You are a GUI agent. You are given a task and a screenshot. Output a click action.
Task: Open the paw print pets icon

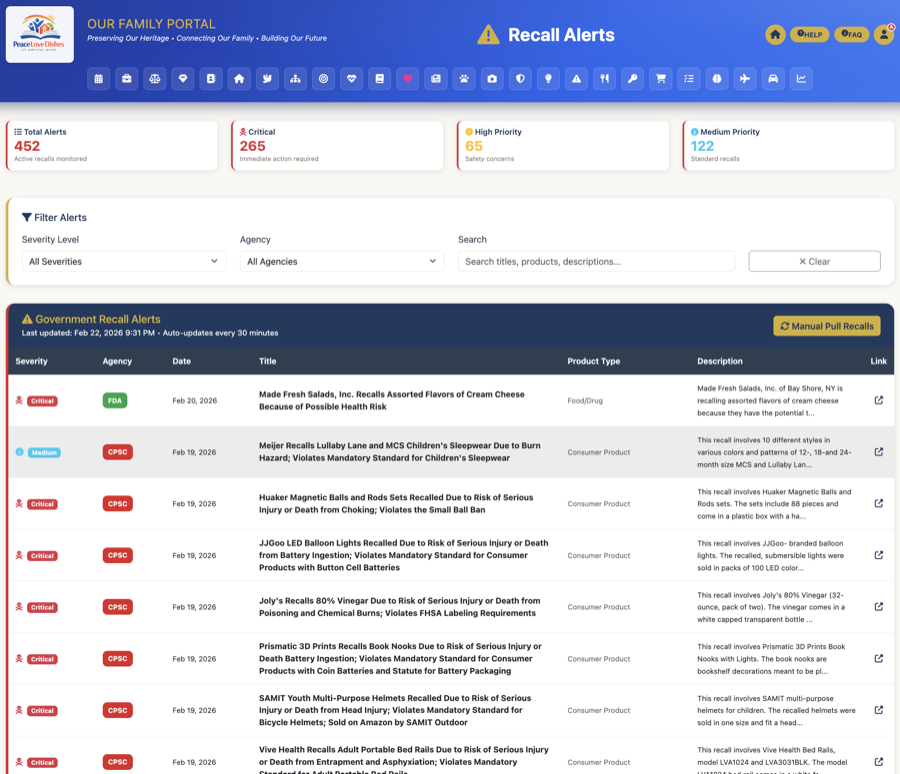tap(464, 79)
